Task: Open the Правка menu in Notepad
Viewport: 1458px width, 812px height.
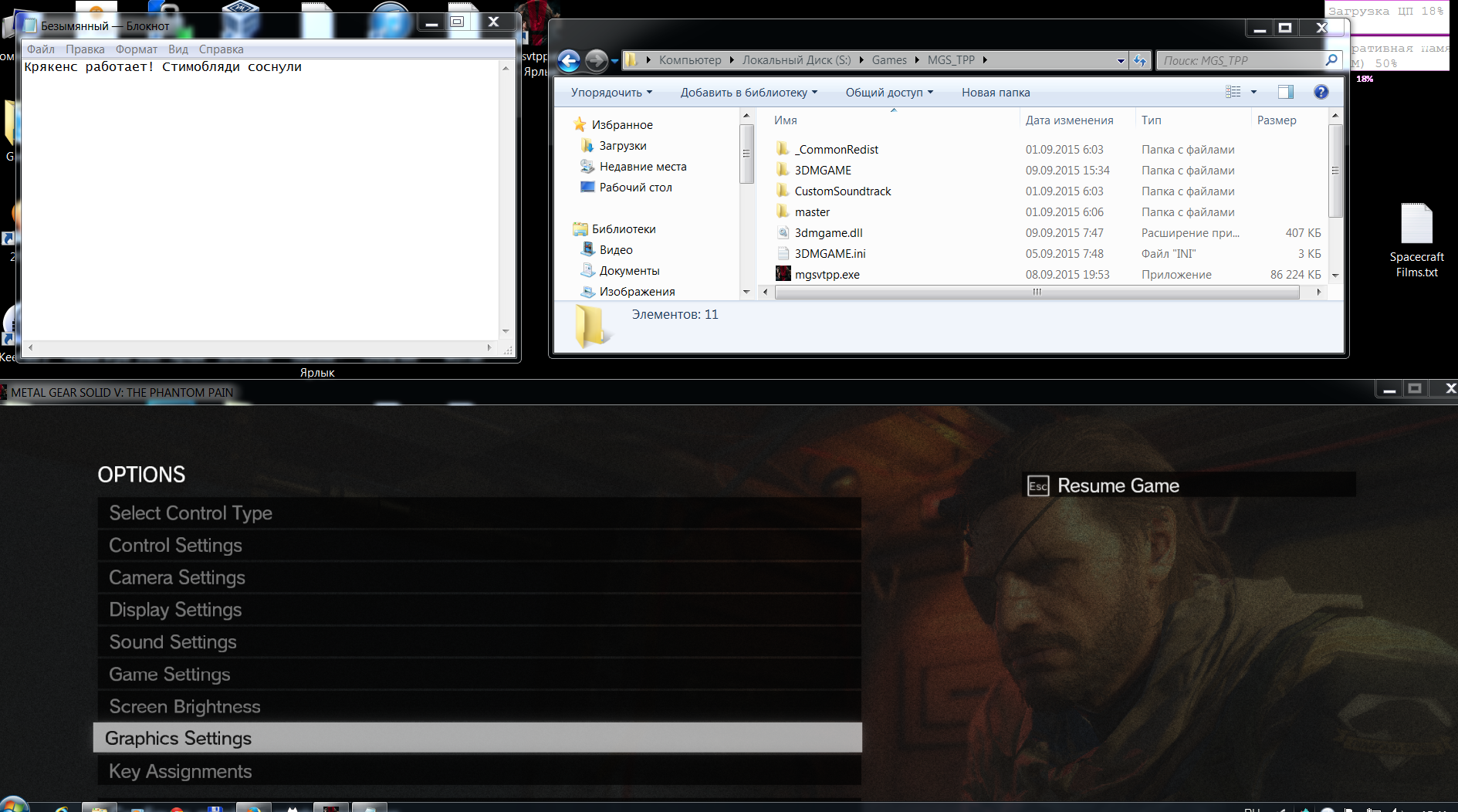Action: tap(85, 49)
